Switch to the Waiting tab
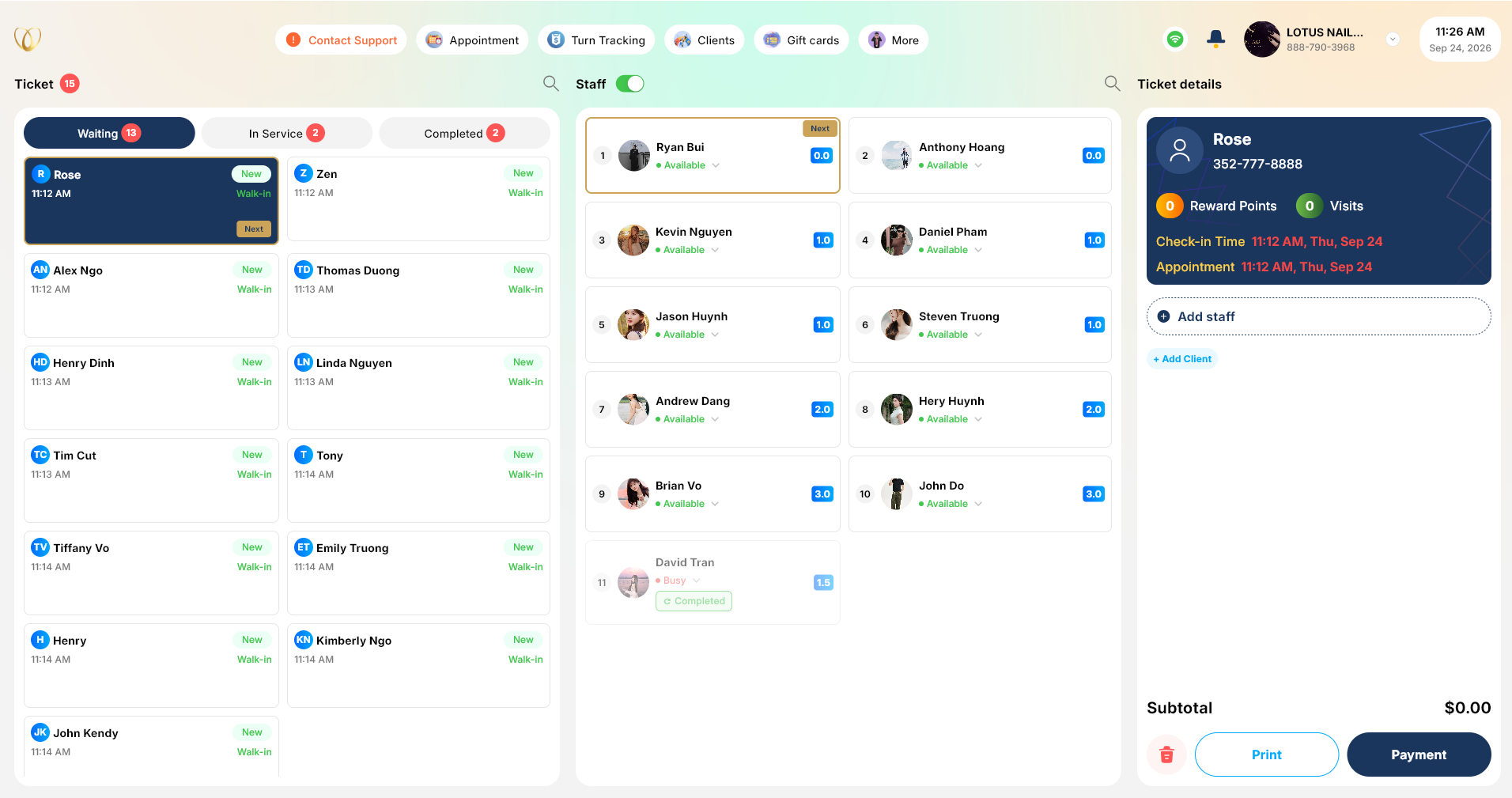1512x798 pixels. point(109,133)
